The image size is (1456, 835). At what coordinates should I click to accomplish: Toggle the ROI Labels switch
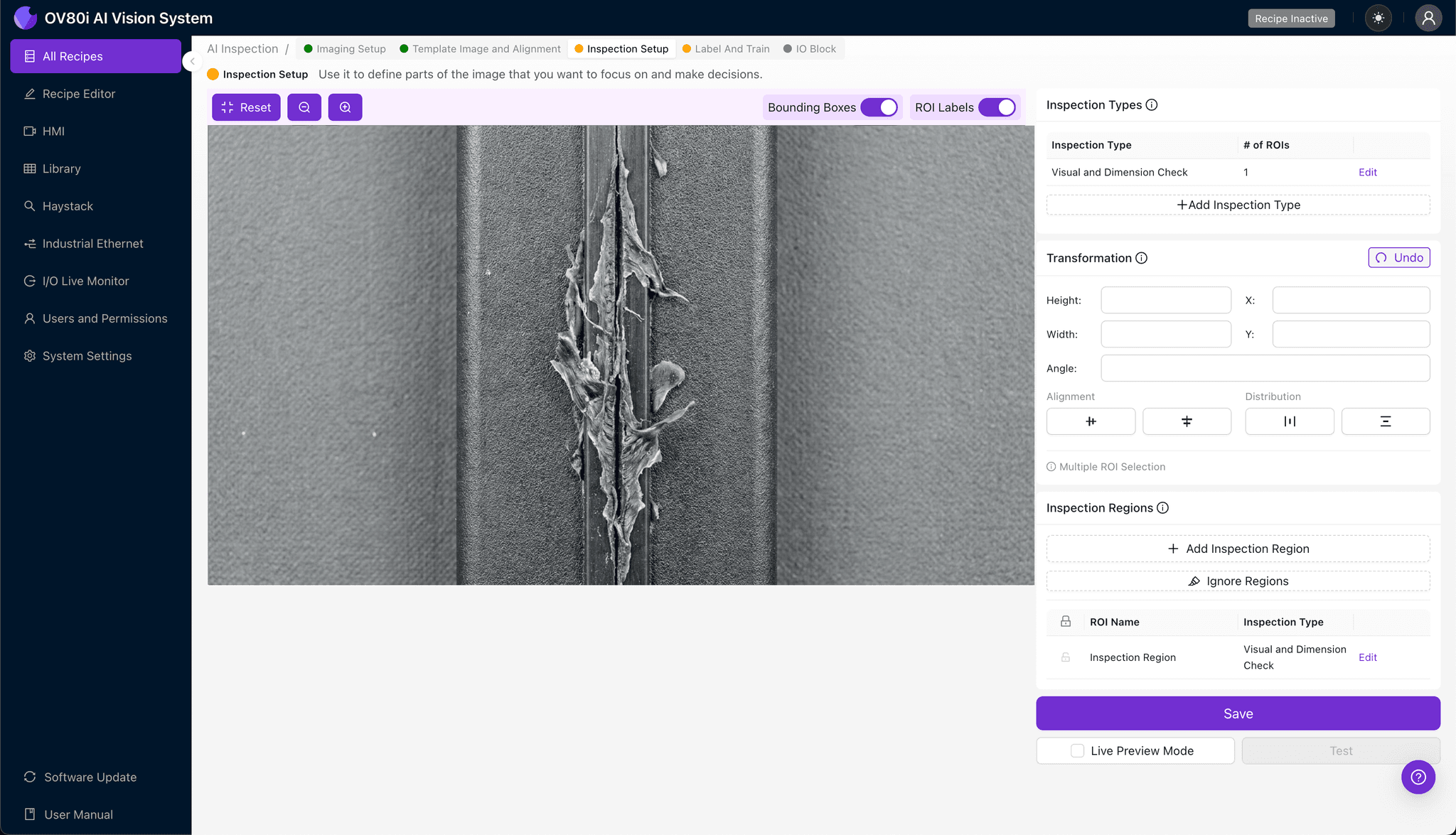[997, 107]
